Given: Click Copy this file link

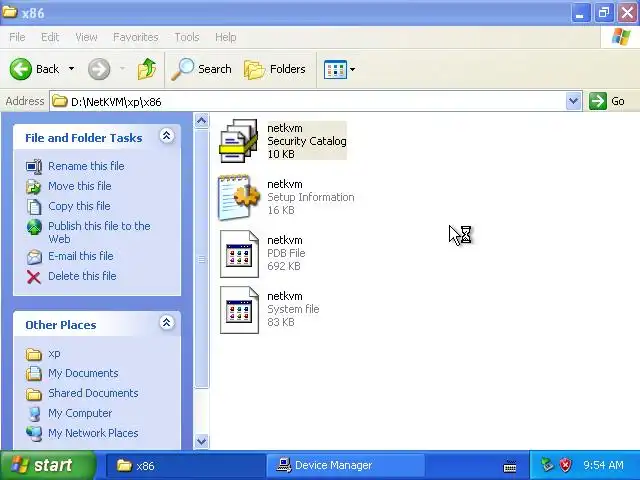Looking at the screenshot, I should tap(79, 206).
